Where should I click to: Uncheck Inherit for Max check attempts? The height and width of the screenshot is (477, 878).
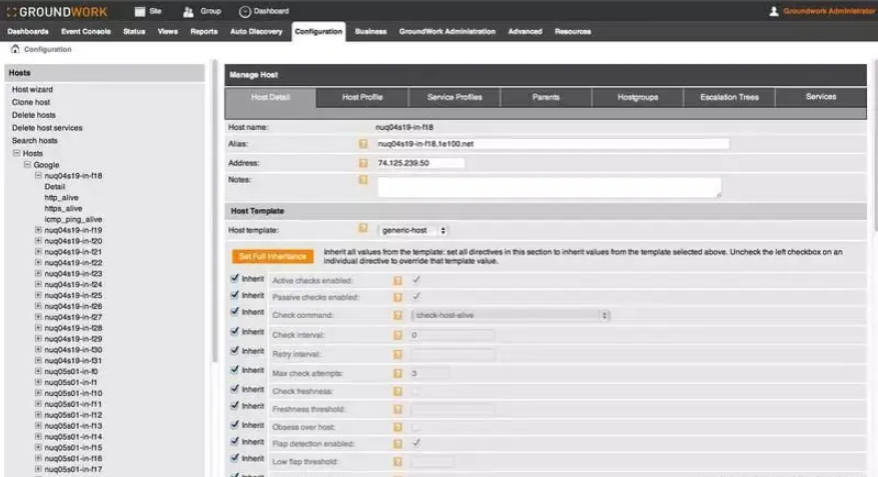click(x=235, y=370)
